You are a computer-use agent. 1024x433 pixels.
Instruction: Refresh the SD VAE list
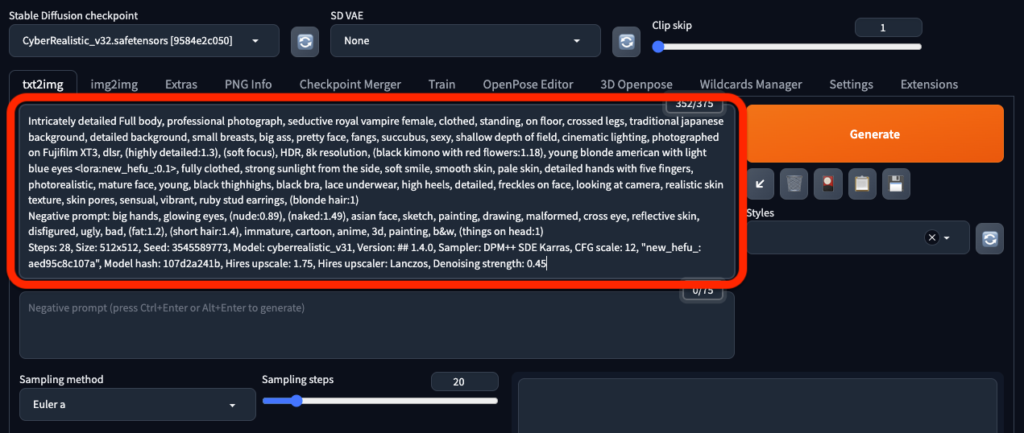pos(626,42)
